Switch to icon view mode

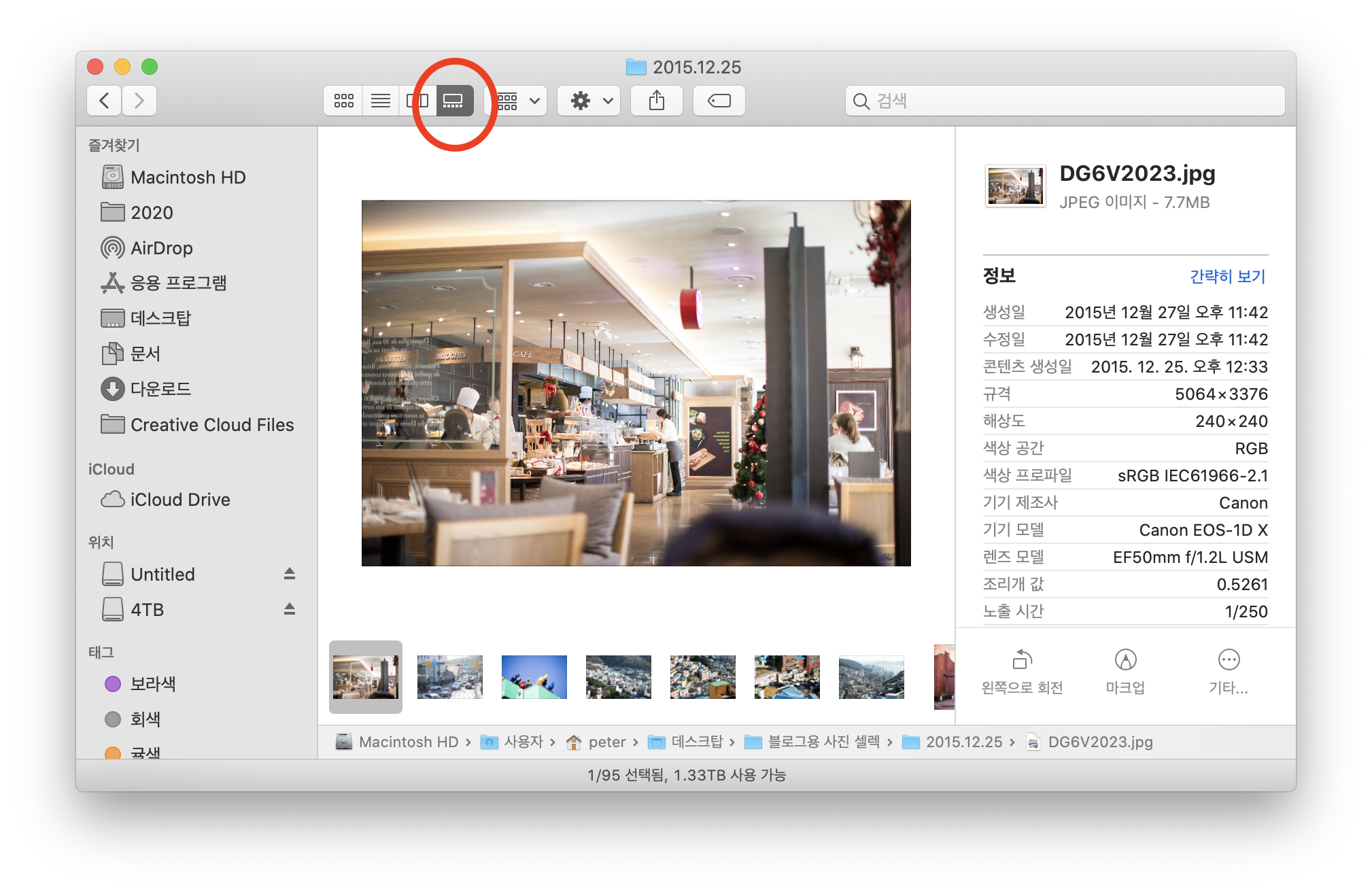point(343,101)
